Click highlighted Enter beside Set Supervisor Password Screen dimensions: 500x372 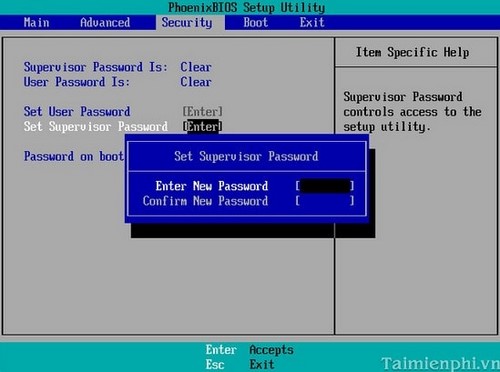tap(202, 127)
